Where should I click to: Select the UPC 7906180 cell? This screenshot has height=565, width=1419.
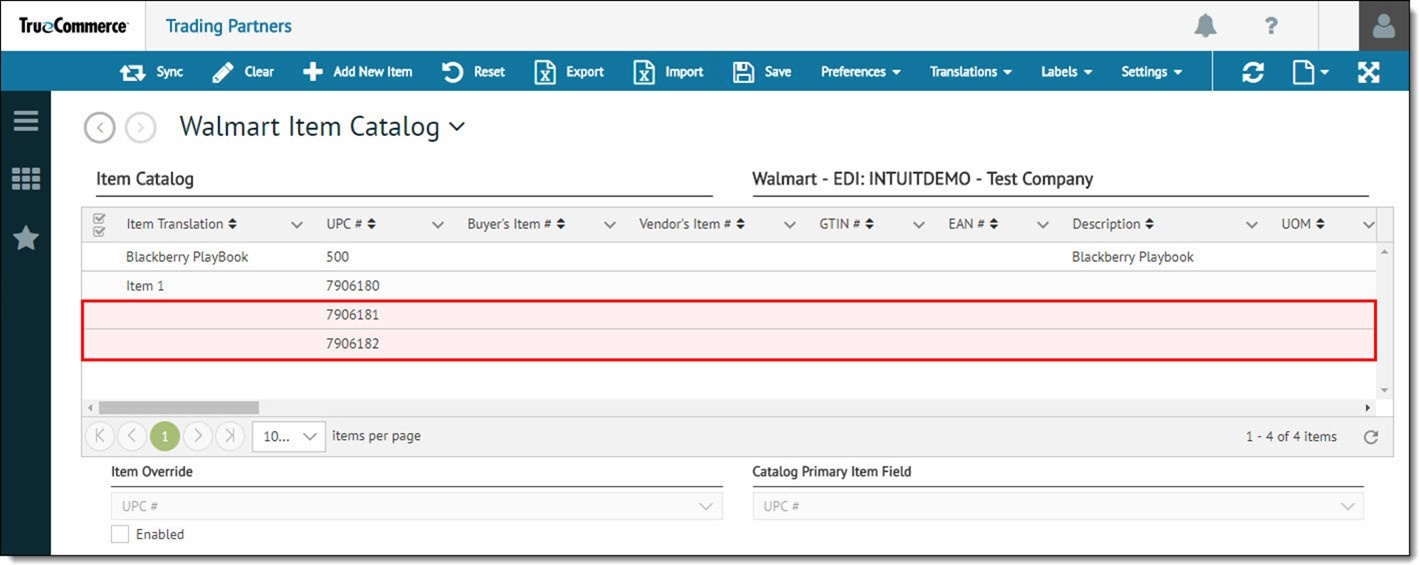(x=353, y=286)
